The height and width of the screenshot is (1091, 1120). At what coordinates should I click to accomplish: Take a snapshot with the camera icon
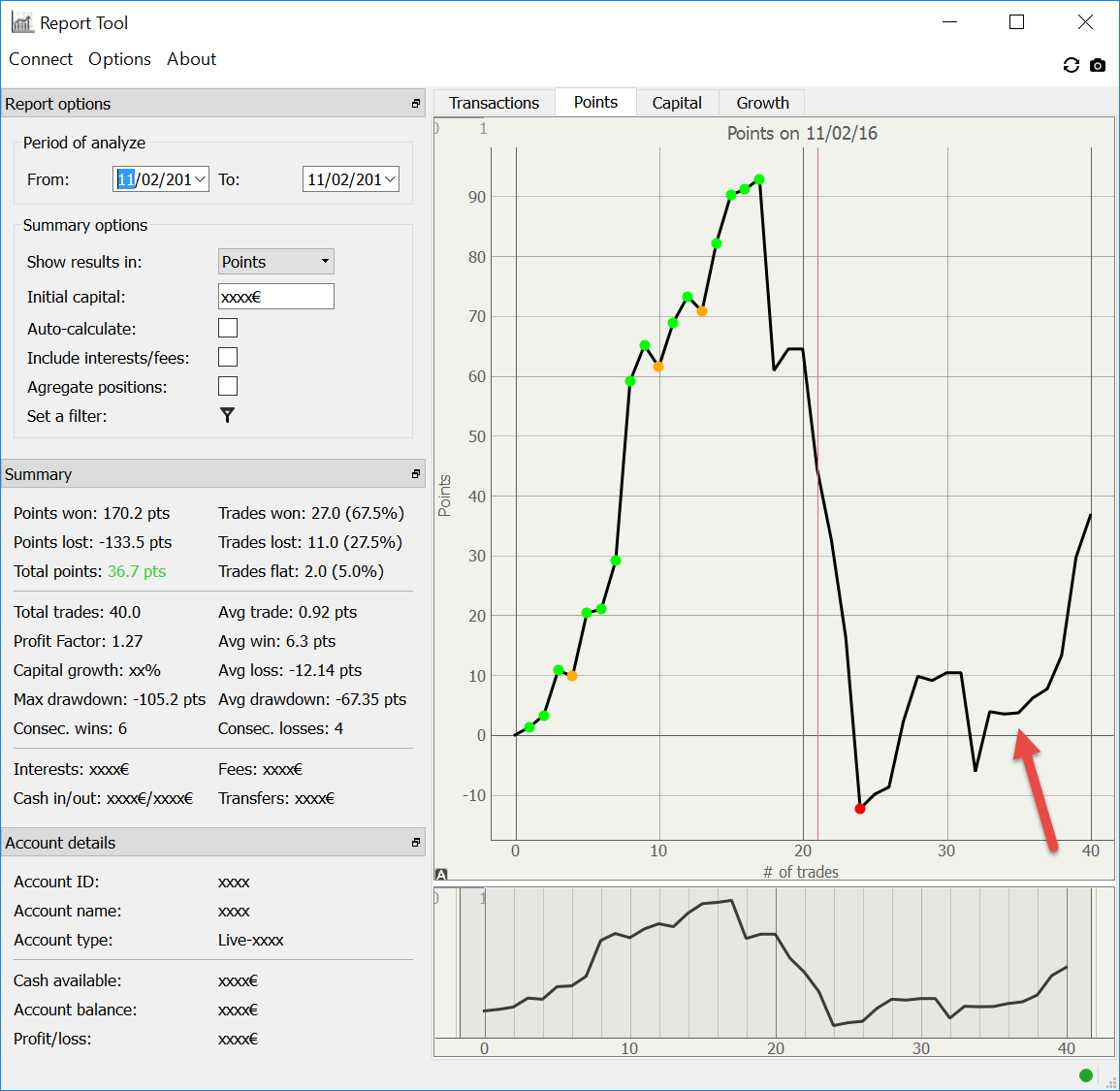coord(1097,65)
